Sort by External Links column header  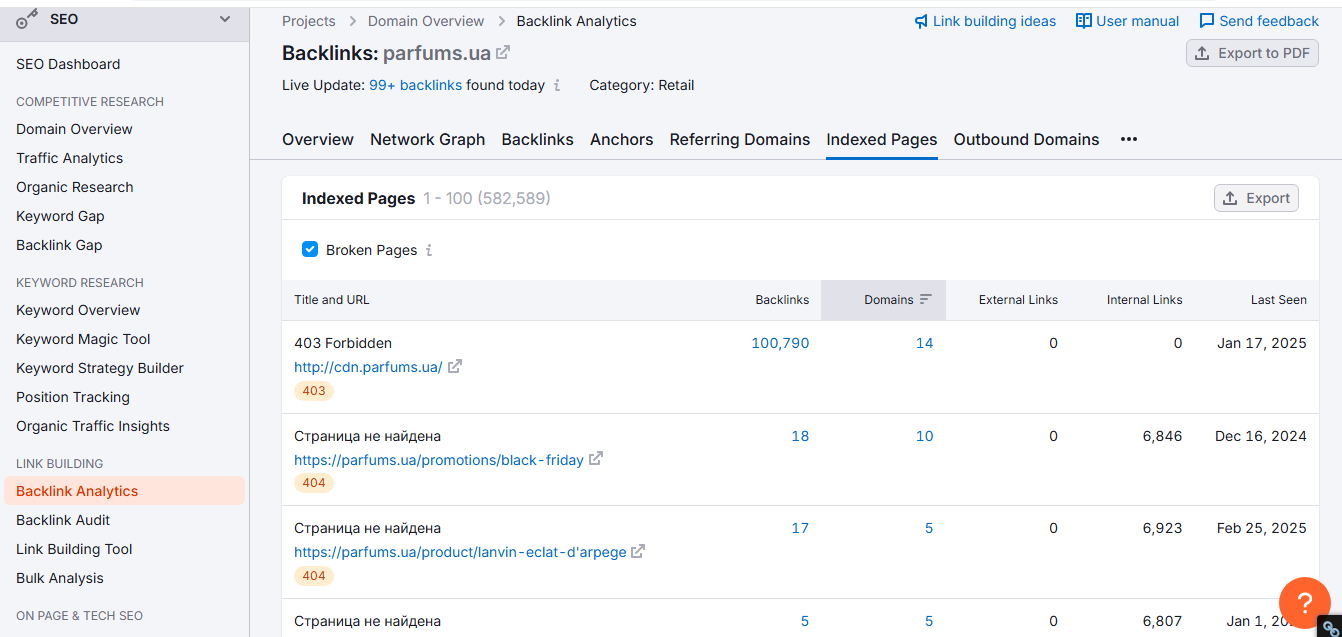pyautogui.click(x=1018, y=300)
